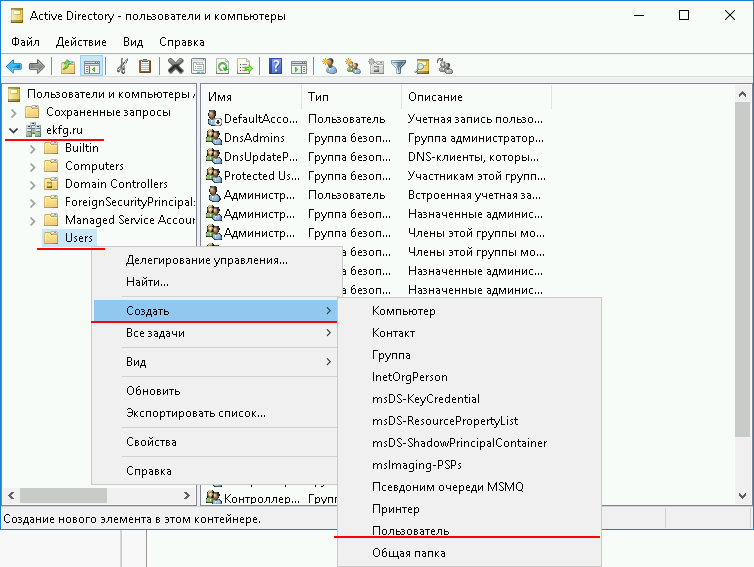Expand the Computers folder
Screen dimensions: 754x567
[x=32, y=167]
